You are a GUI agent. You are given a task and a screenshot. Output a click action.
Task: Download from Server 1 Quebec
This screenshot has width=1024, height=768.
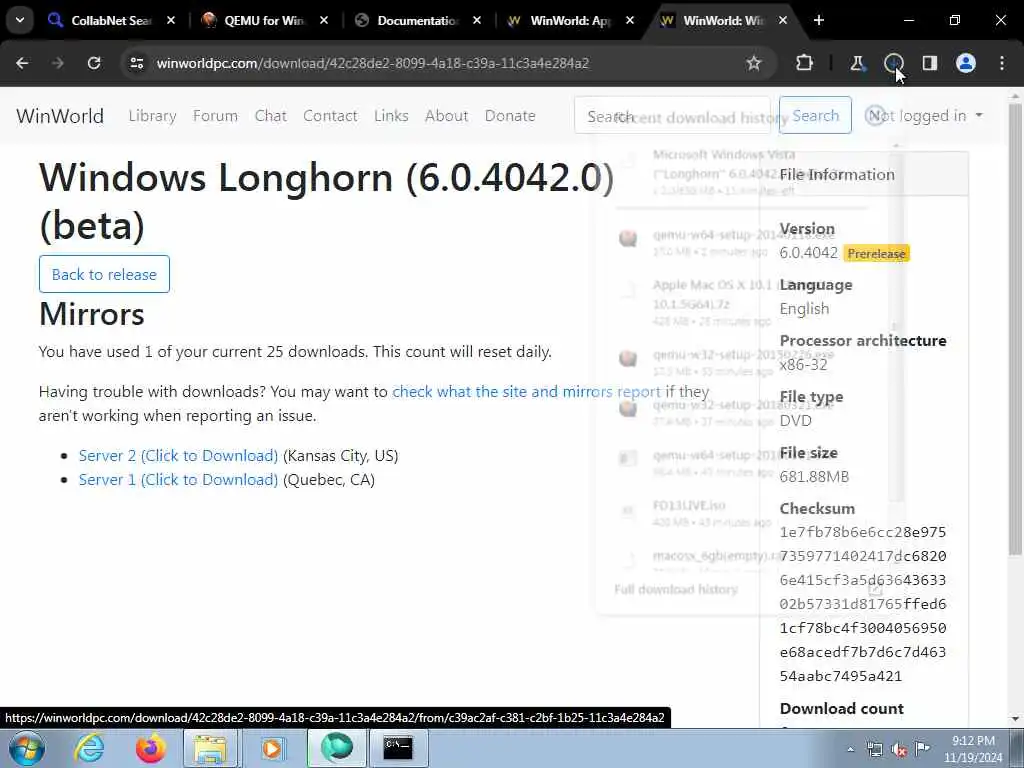click(x=178, y=480)
